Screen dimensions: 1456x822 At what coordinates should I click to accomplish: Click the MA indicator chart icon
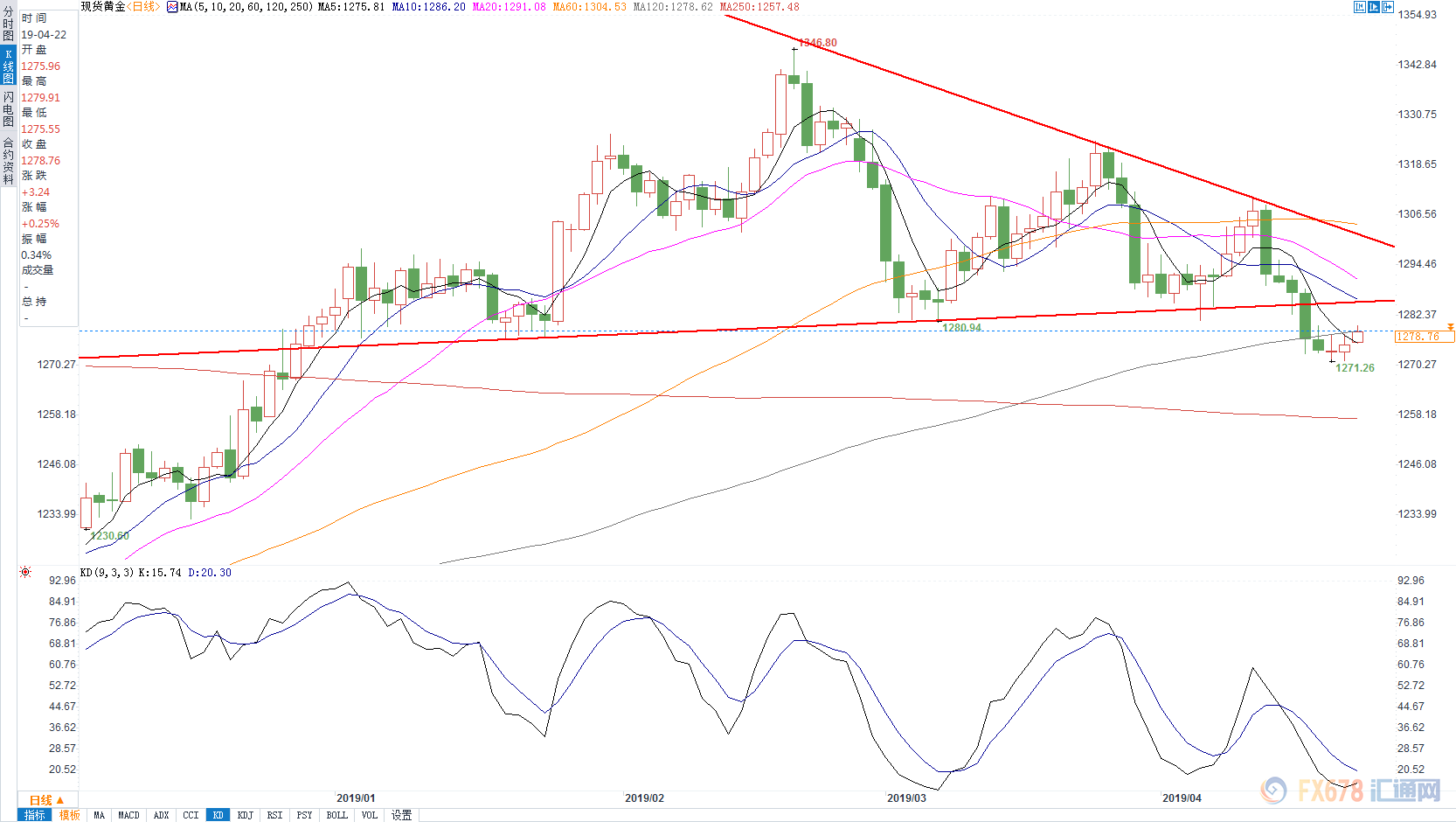tap(172, 7)
